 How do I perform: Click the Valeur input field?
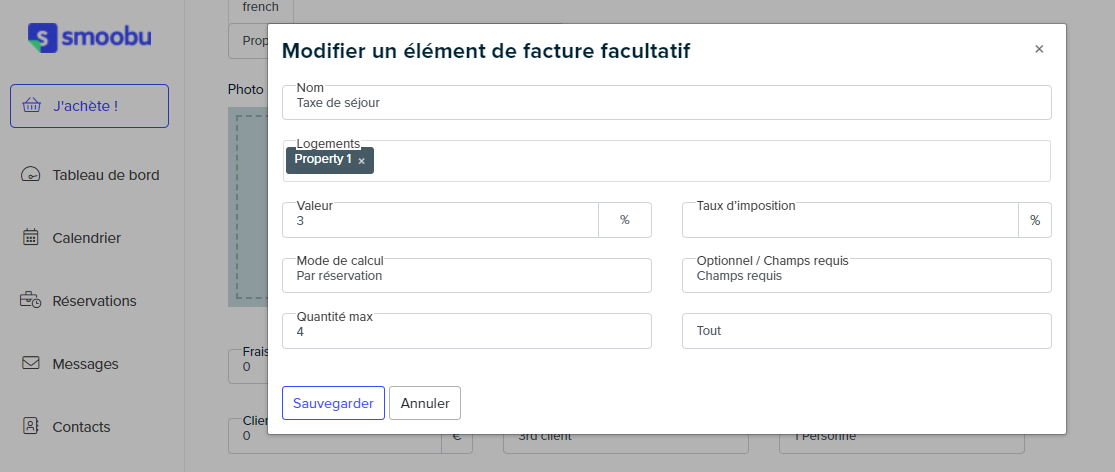click(x=440, y=220)
